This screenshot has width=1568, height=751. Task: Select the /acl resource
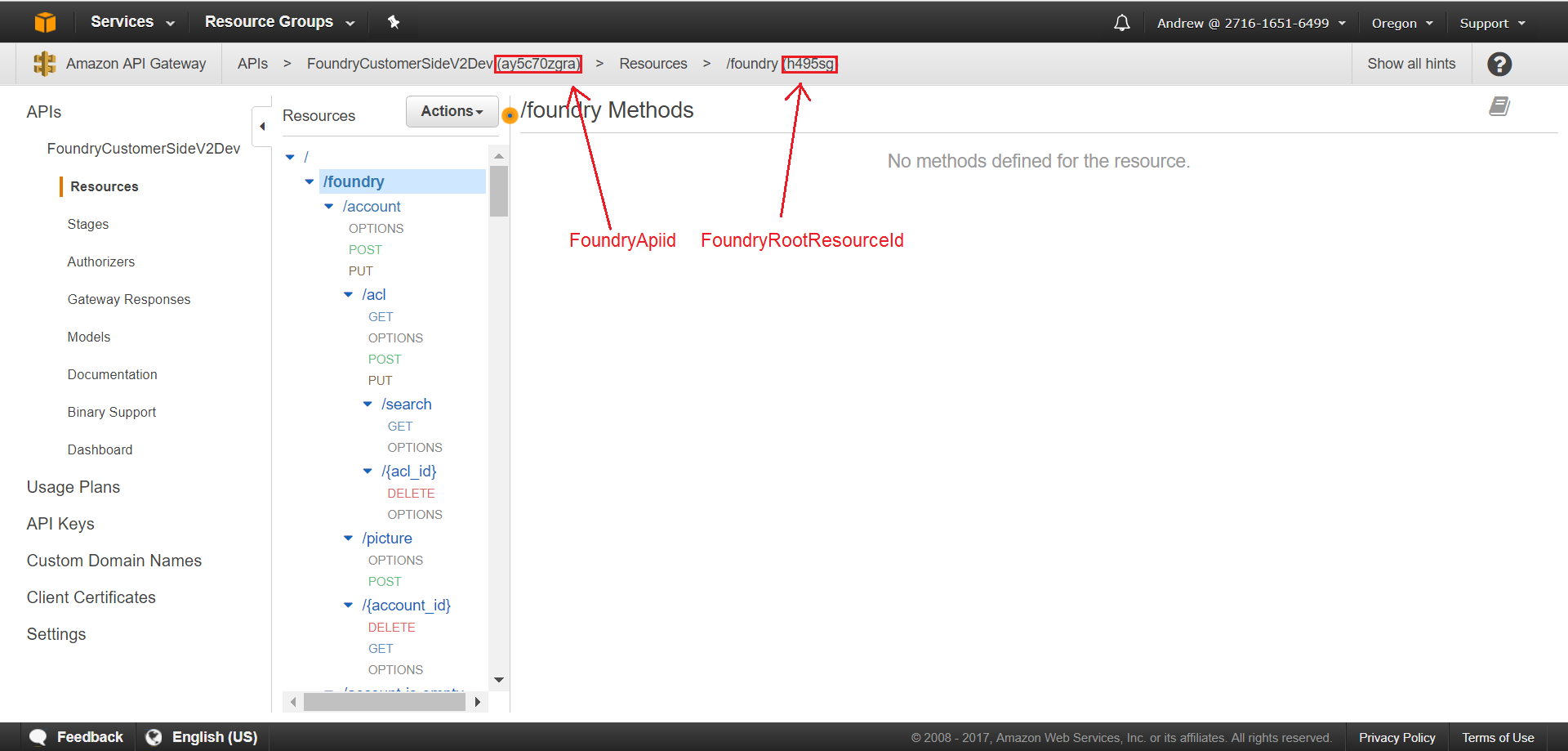click(x=374, y=294)
